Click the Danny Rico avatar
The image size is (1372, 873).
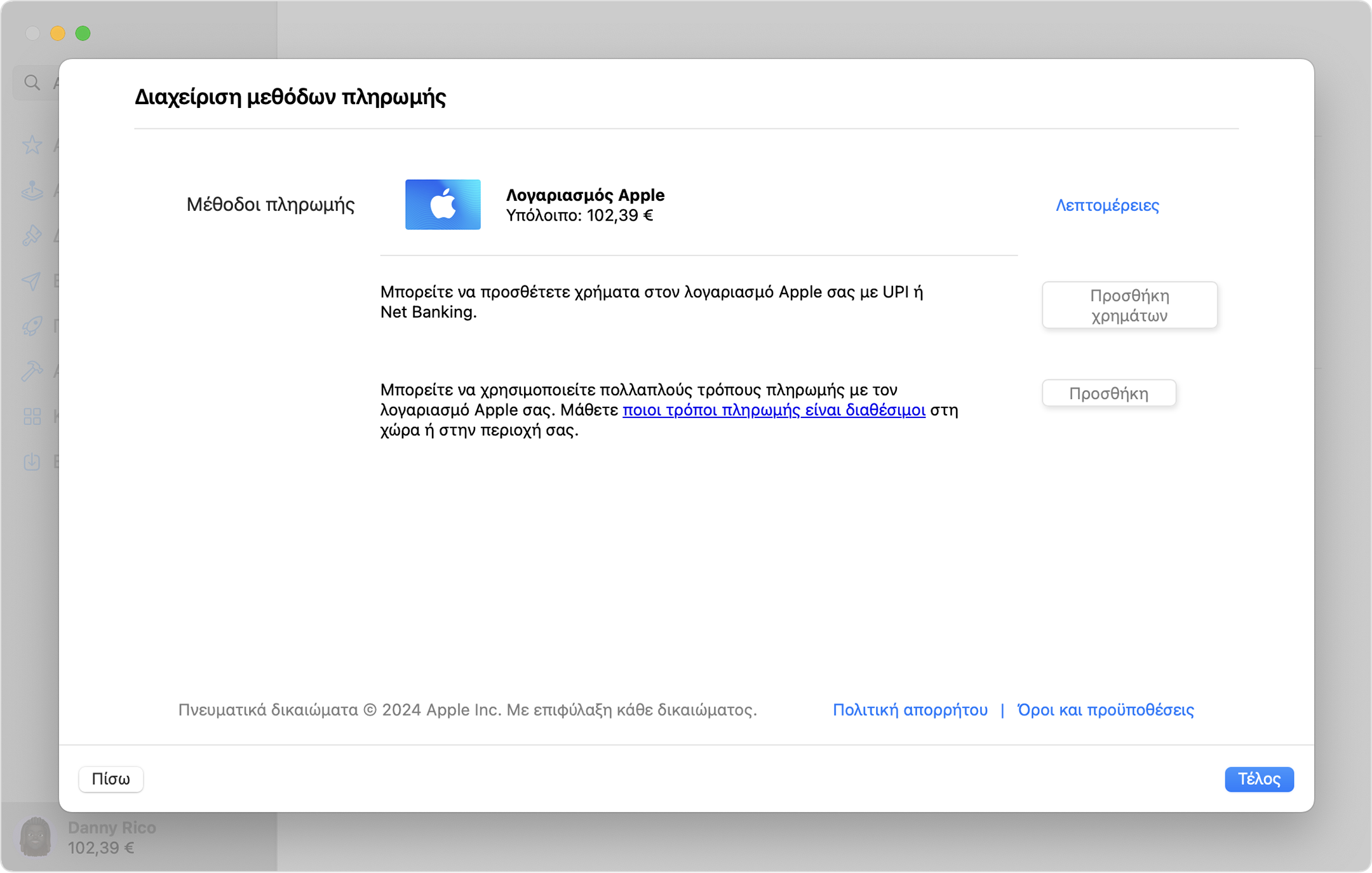point(36,837)
